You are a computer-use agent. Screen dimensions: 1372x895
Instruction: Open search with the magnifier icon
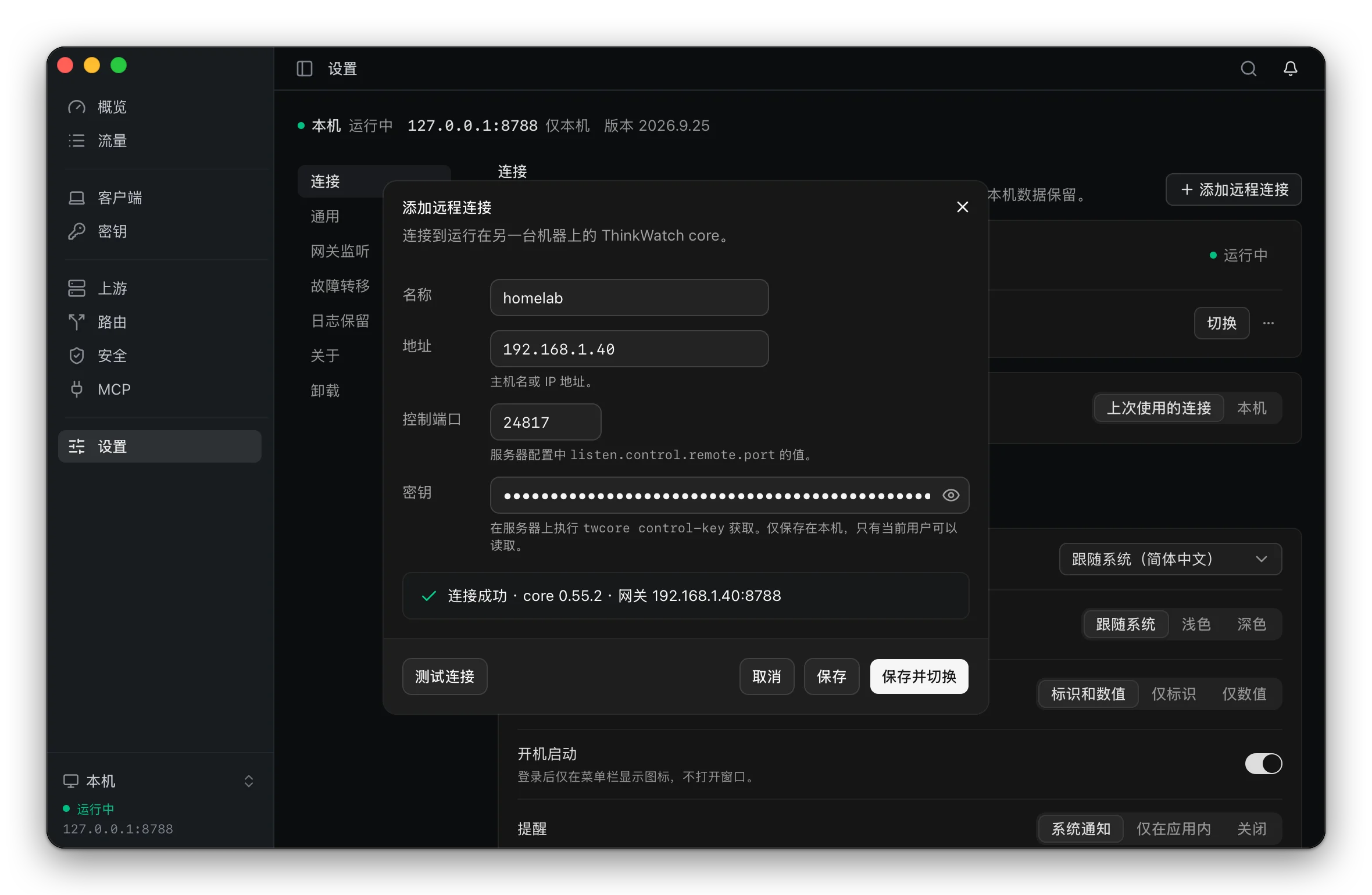tap(1249, 69)
